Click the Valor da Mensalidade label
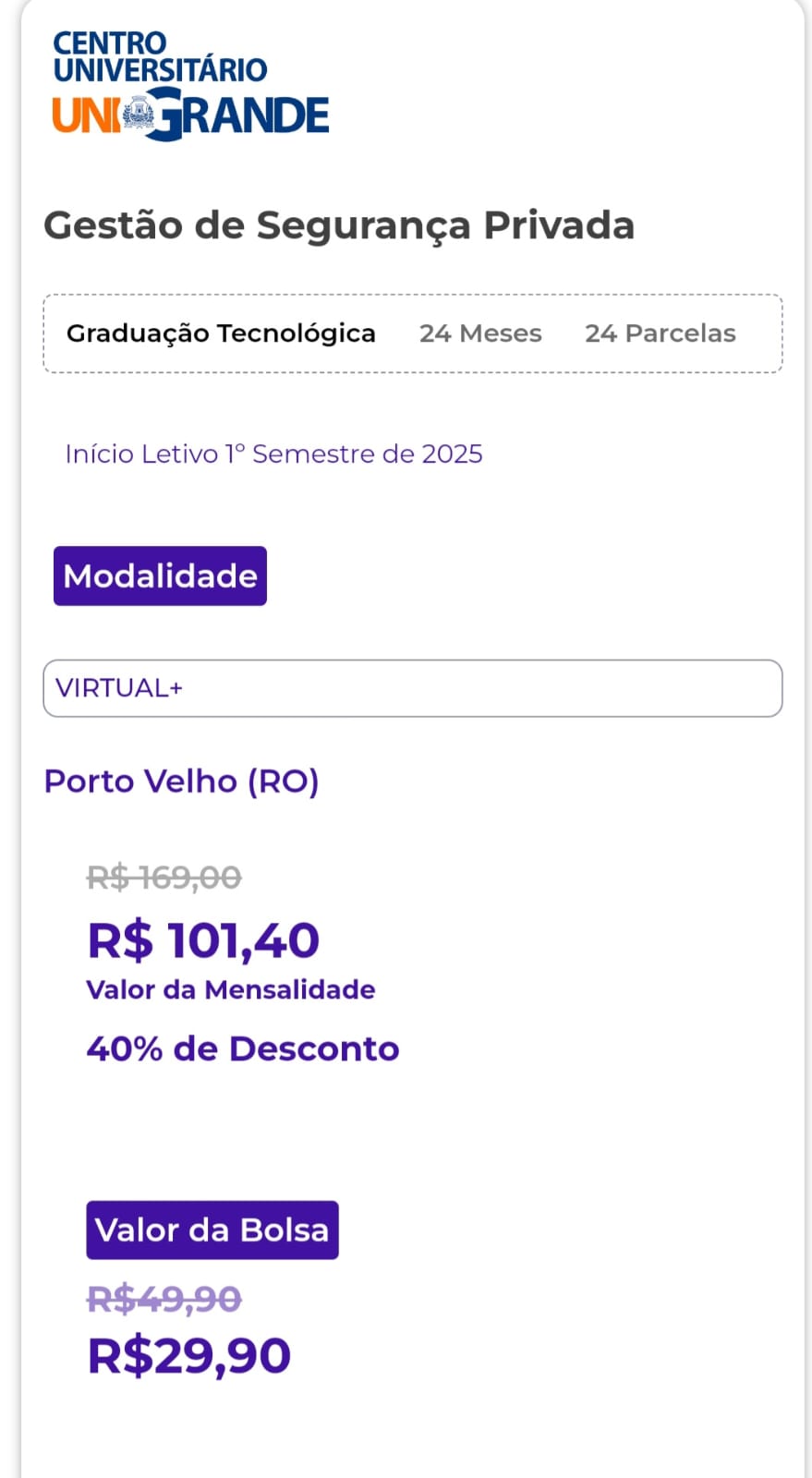The width and height of the screenshot is (812, 1478). 231,989
